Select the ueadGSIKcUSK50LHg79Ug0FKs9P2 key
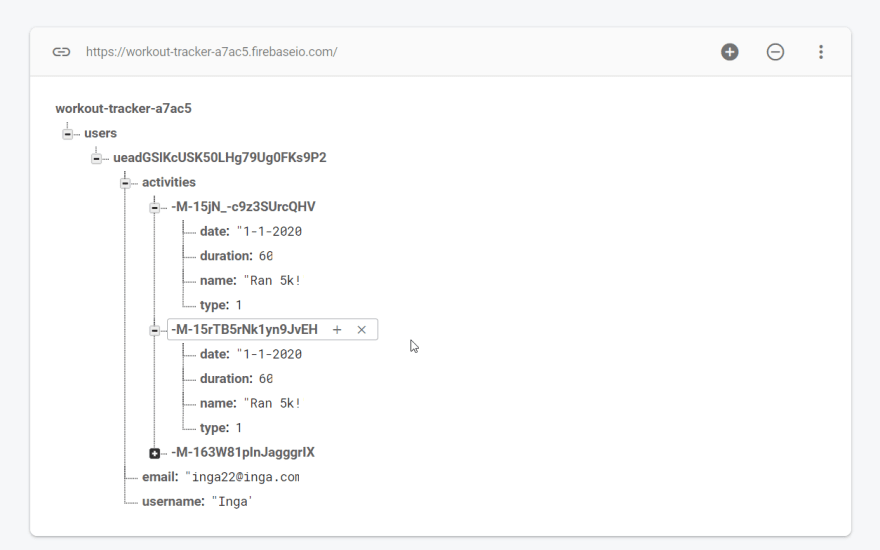 [x=219, y=158]
